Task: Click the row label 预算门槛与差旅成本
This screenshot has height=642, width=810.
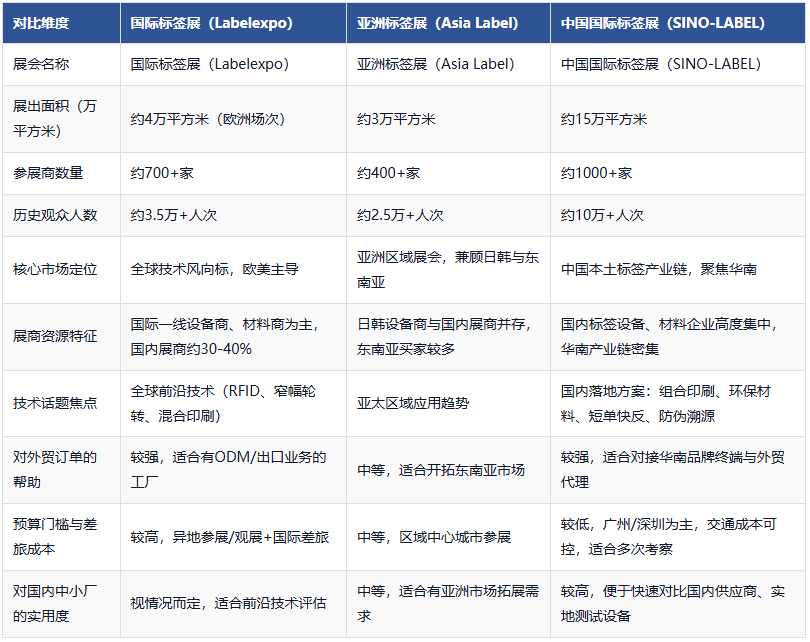Action: [61, 537]
